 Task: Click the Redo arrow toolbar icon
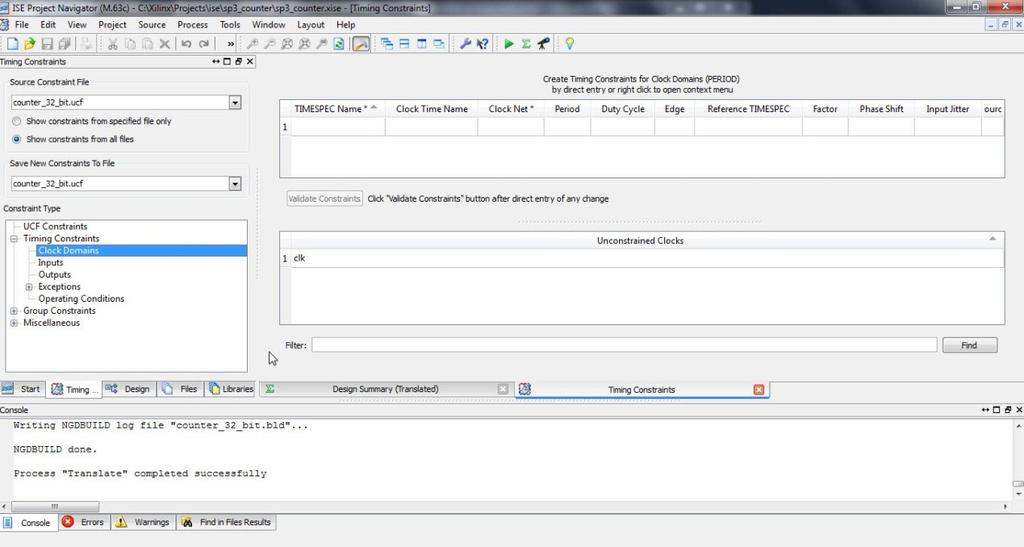click(x=204, y=44)
